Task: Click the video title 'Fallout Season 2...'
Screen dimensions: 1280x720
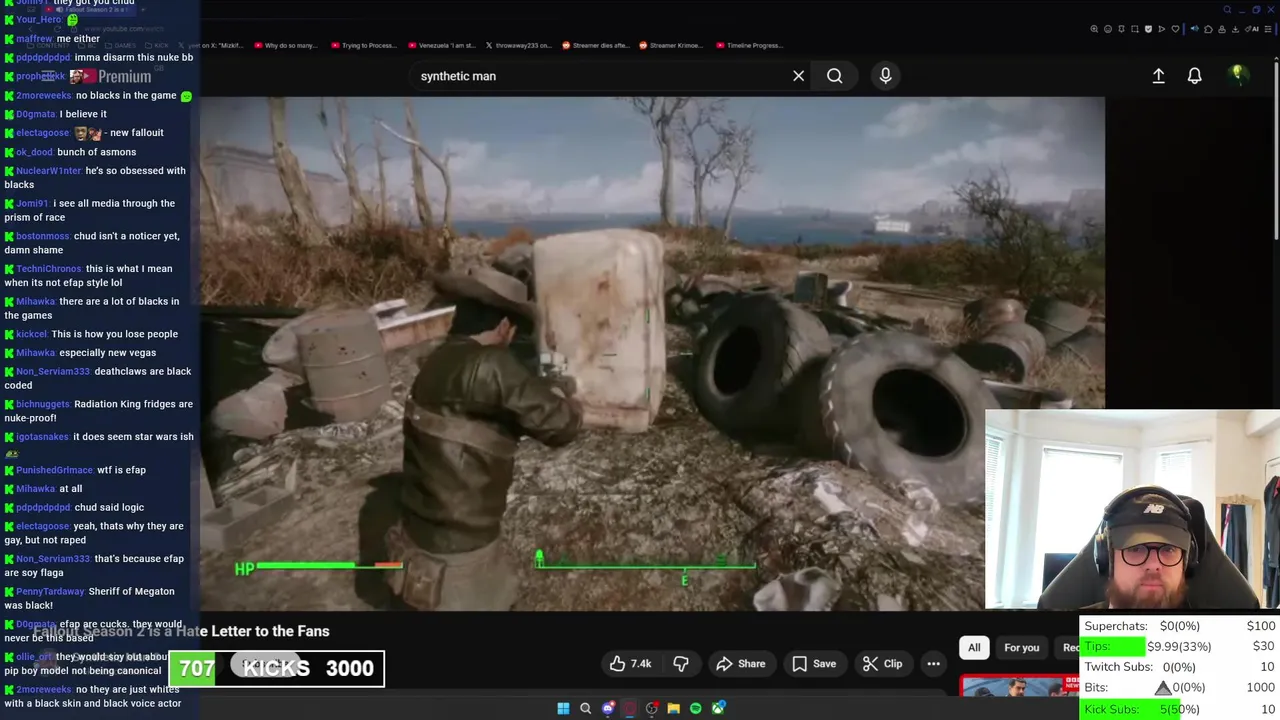Action: point(181,631)
